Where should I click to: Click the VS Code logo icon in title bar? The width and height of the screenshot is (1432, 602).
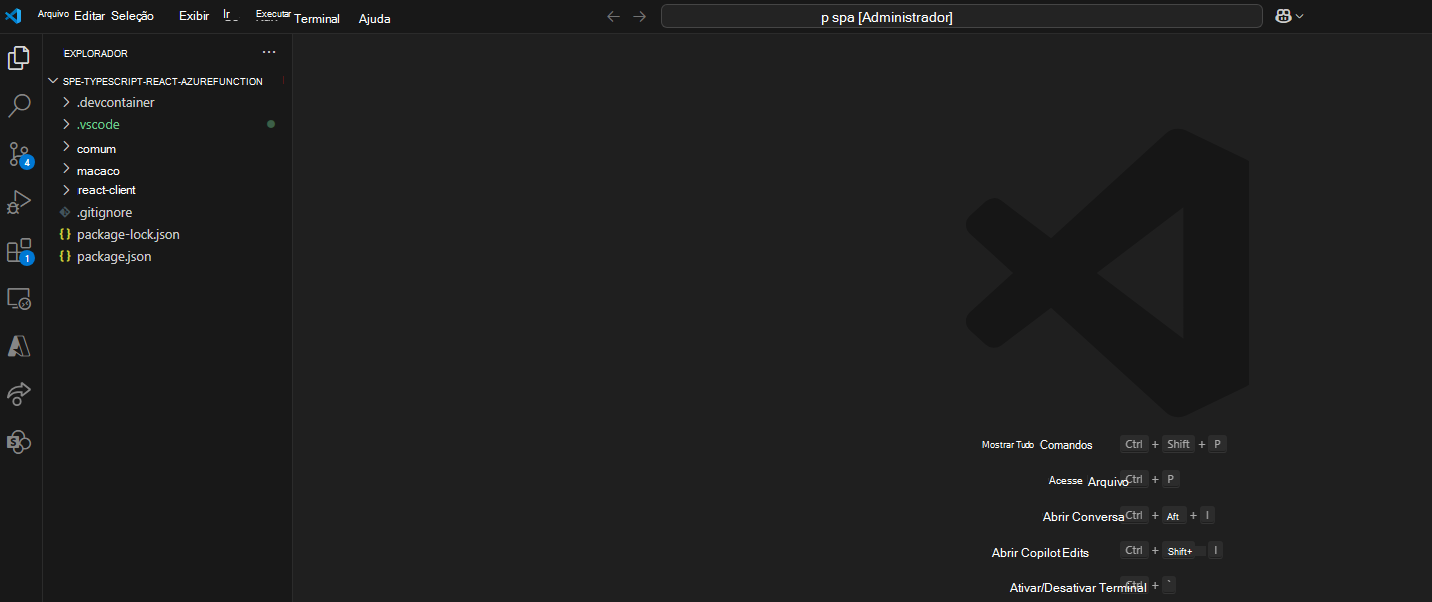[14, 16]
